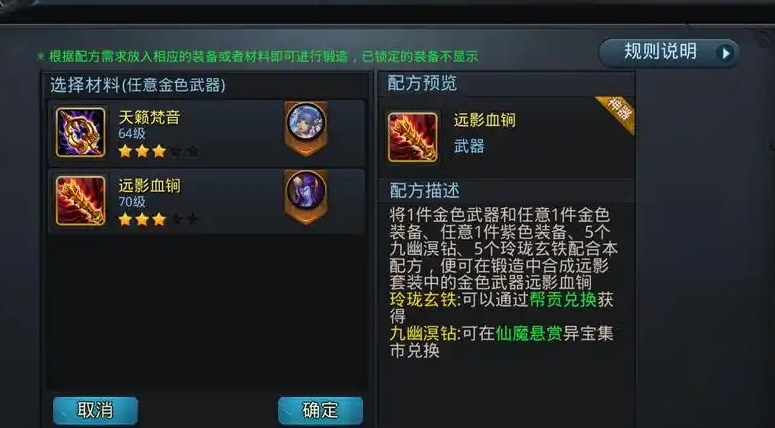Click the arrow icon on 规则说明
Screen dimensions: 775x428
(x=726, y=53)
